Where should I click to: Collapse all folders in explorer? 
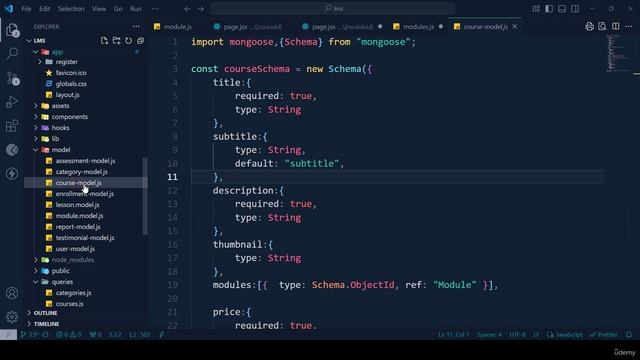coord(140,41)
